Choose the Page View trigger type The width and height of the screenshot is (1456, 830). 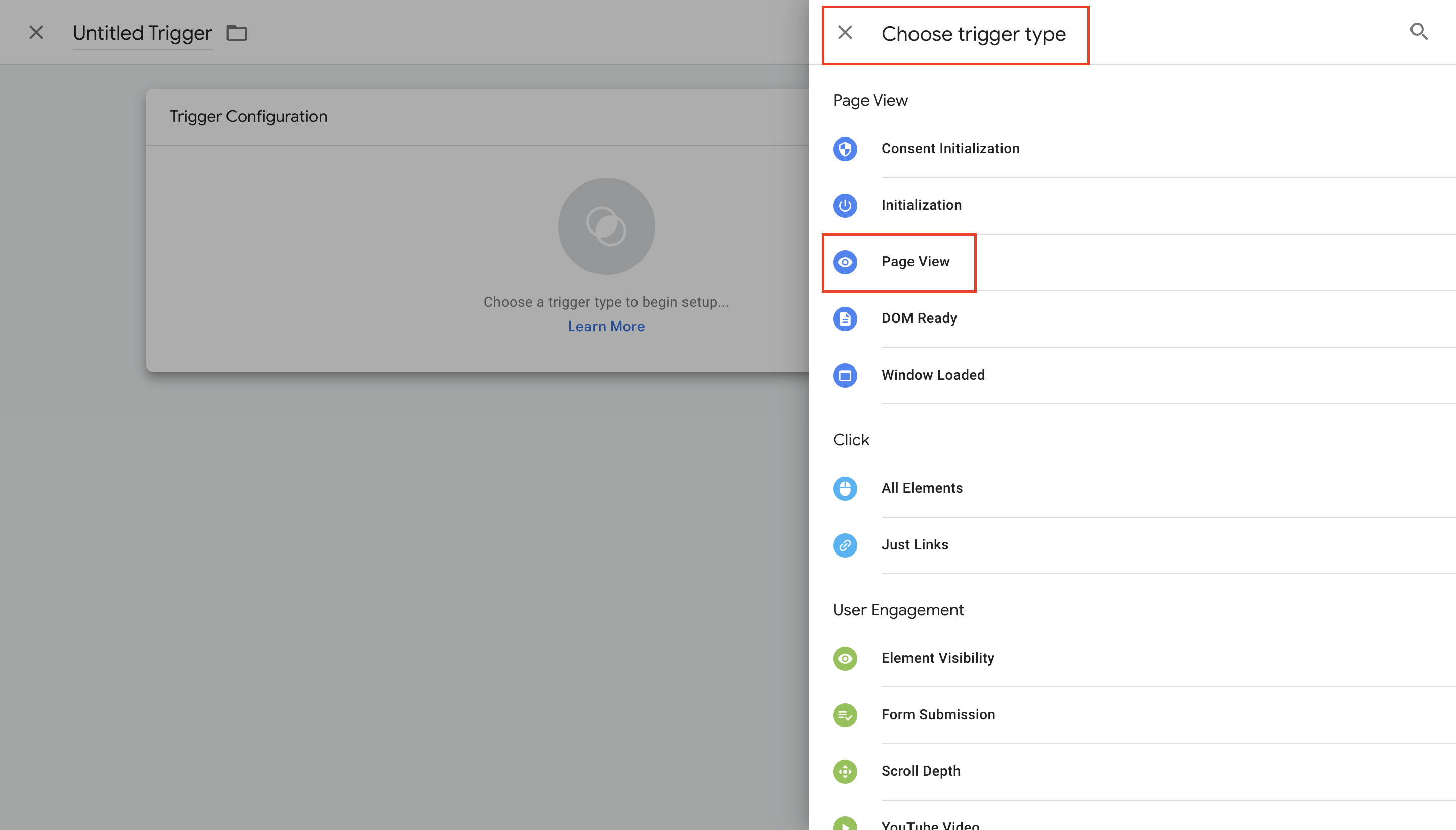coord(1132,262)
